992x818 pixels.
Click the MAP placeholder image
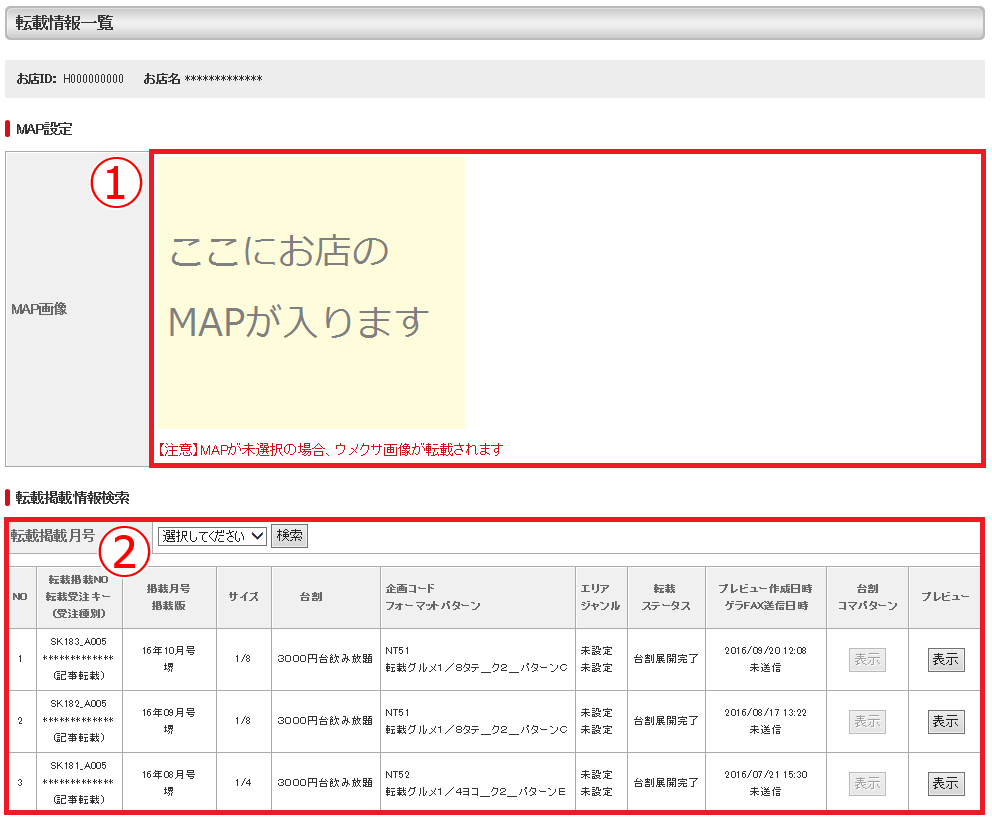tap(311, 294)
